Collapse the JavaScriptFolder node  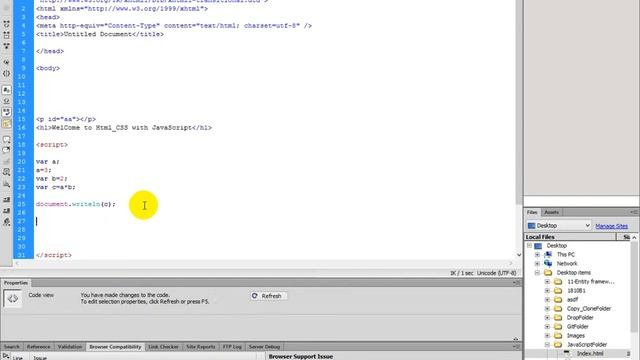click(x=547, y=344)
